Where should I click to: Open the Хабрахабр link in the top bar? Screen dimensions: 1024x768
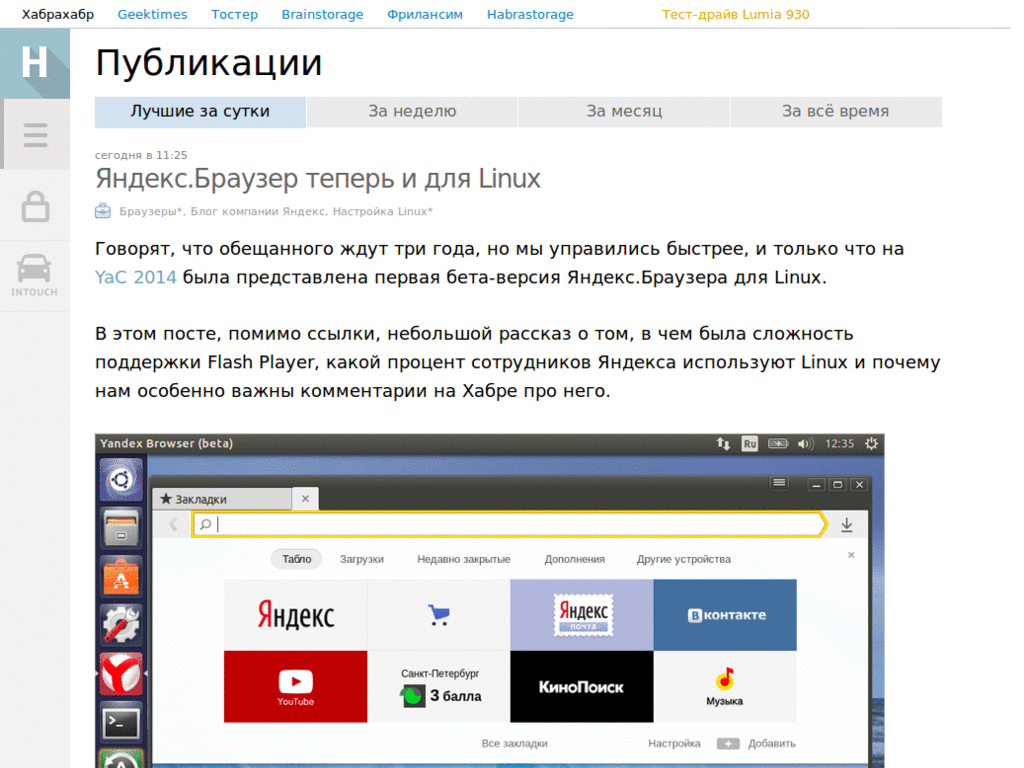click(x=57, y=14)
